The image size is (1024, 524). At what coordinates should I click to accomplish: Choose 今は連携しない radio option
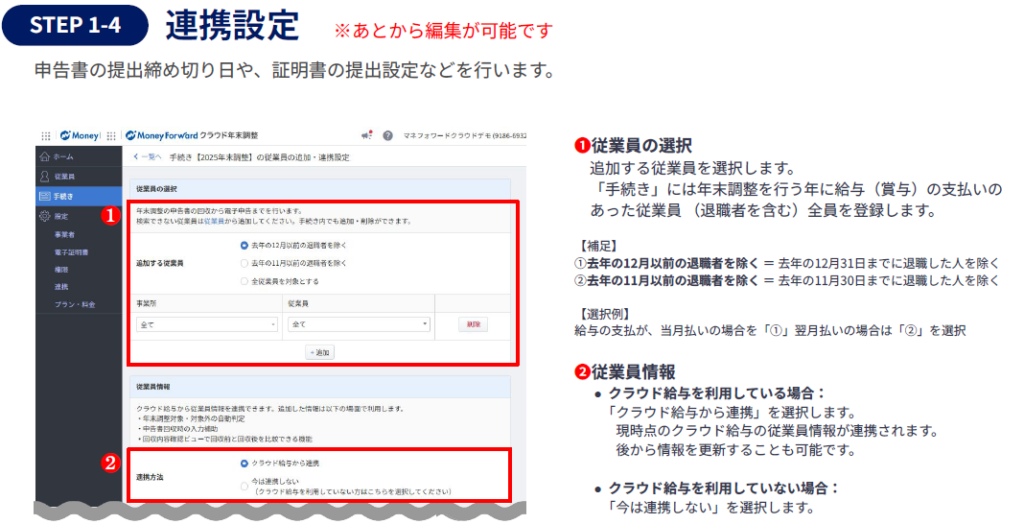[x=245, y=484]
